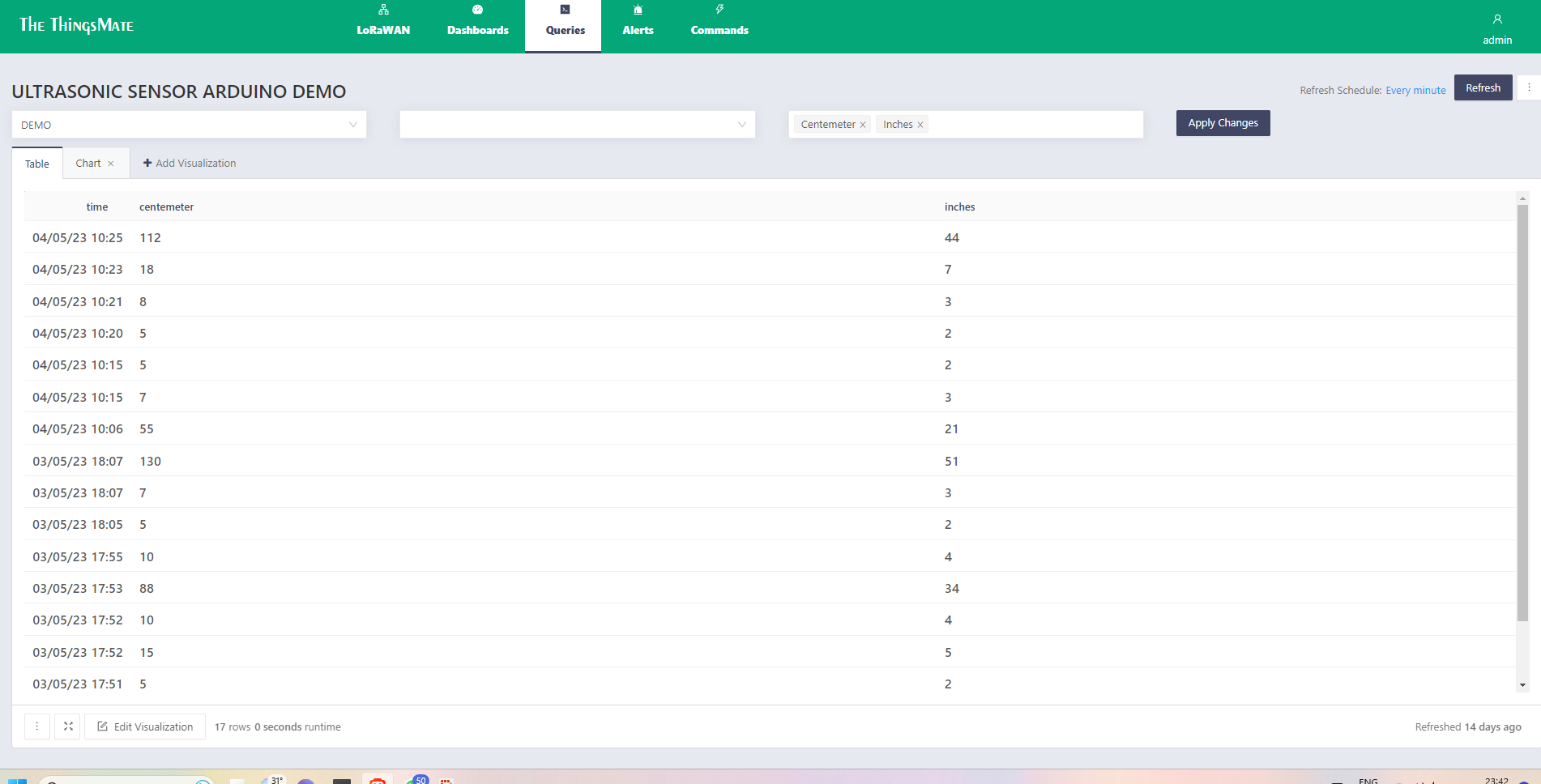Open the admin user profile icon

click(1496, 19)
